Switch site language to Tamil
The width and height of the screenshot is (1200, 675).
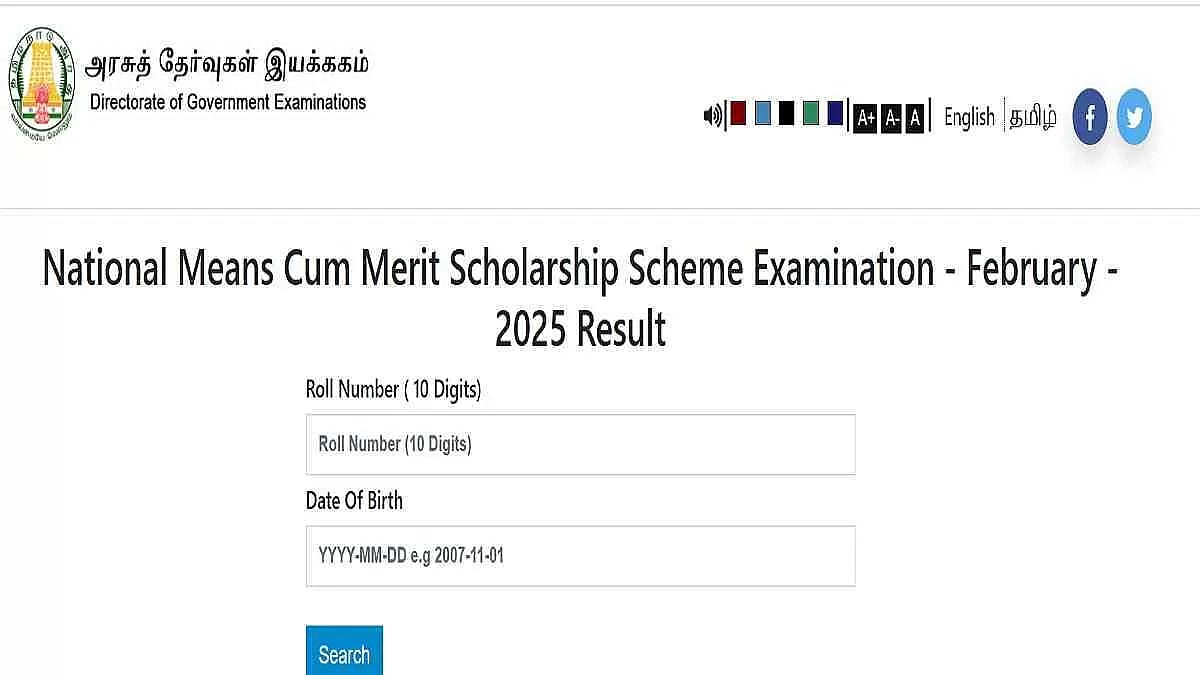coord(1031,117)
